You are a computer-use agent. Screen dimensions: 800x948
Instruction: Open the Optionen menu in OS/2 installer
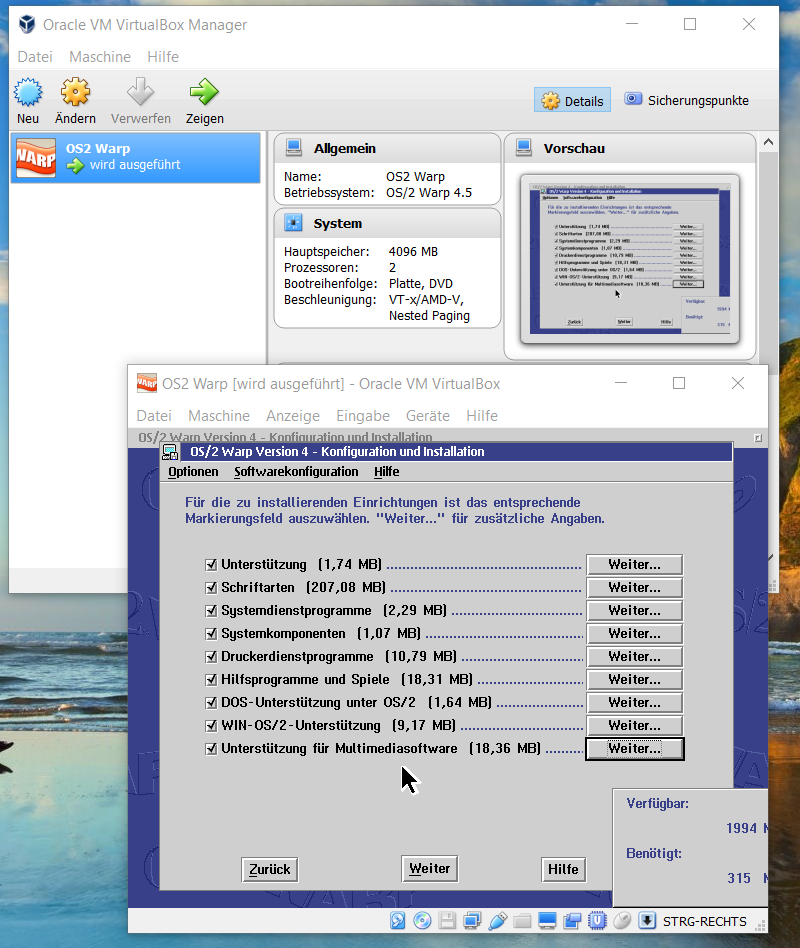coord(193,472)
